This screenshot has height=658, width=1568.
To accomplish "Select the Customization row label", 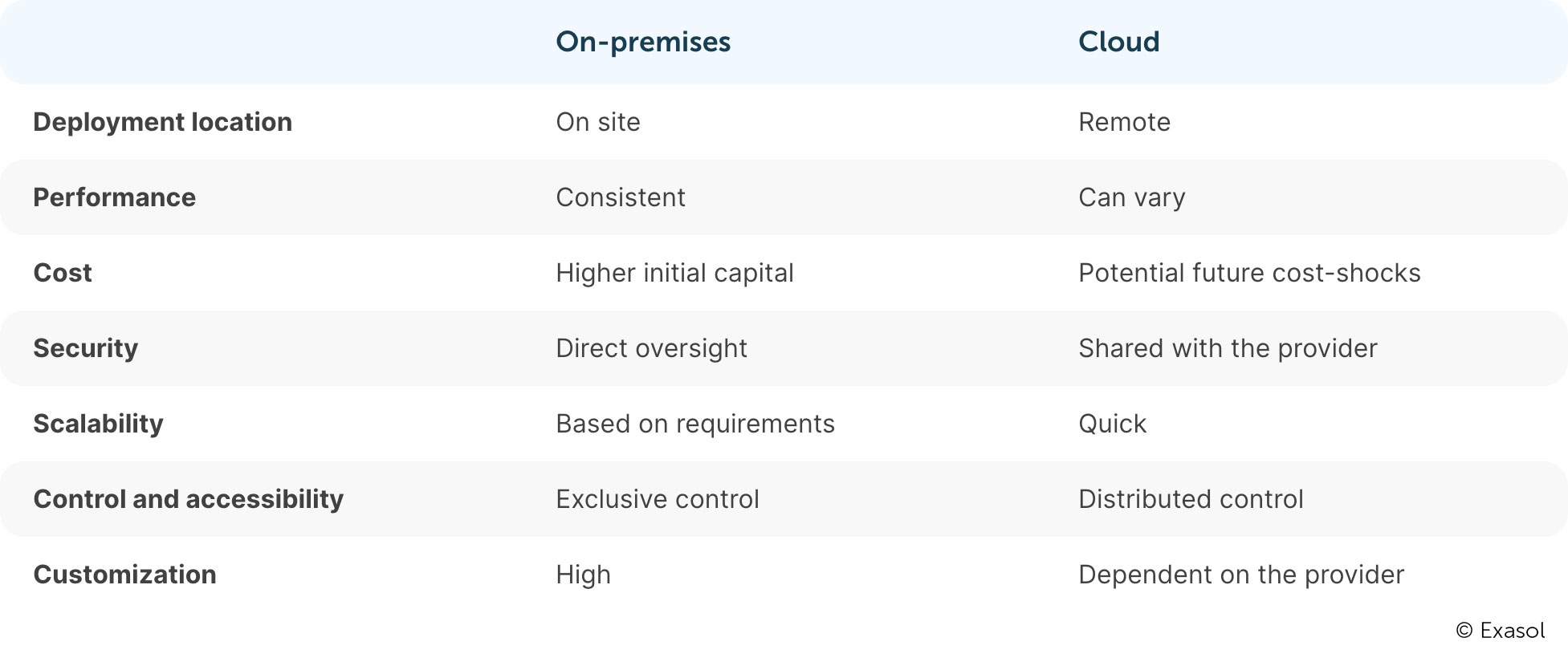I will coord(124,575).
